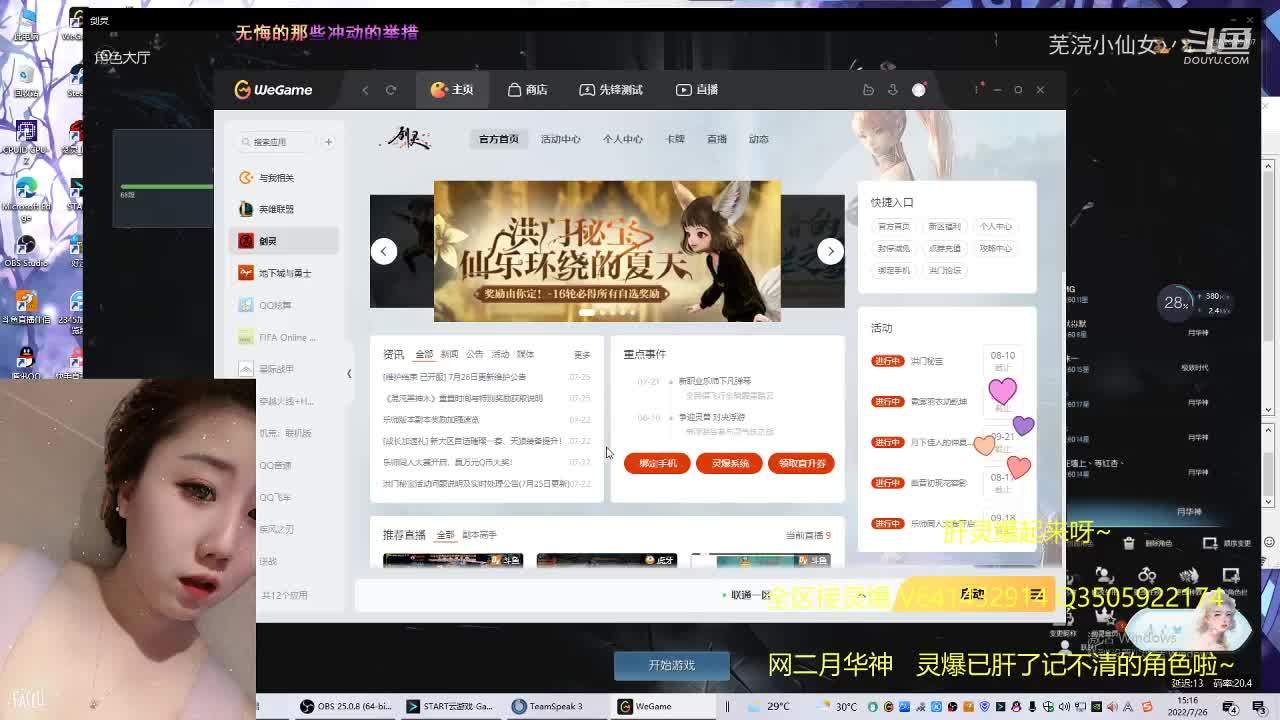Image resolution: width=1280 pixels, height=720 pixels.
Task: Collapse the sidebar with the chevron handle
Action: pyautogui.click(x=349, y=373)
